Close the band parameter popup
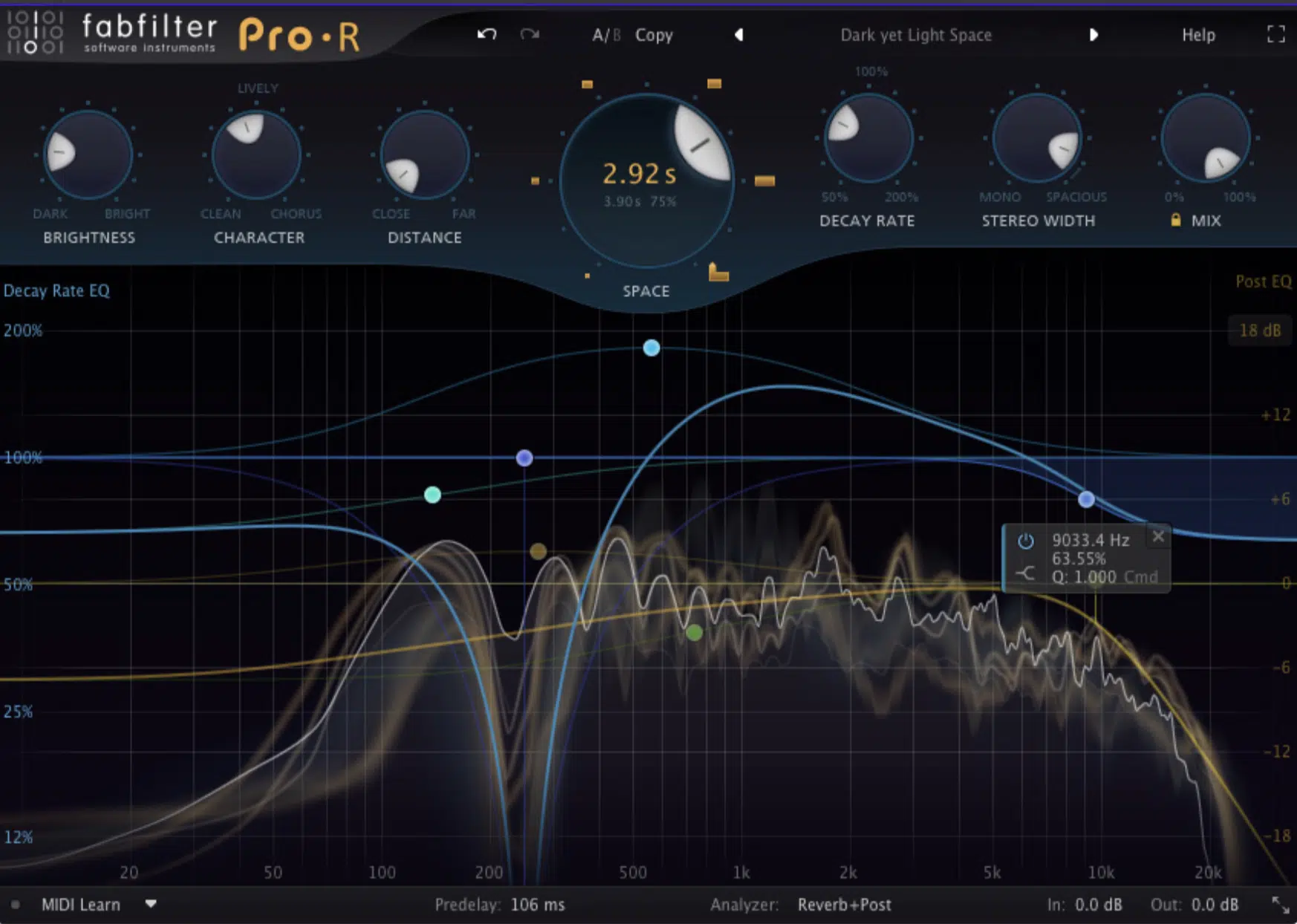1297x924 pixels. click(1158, 536)
